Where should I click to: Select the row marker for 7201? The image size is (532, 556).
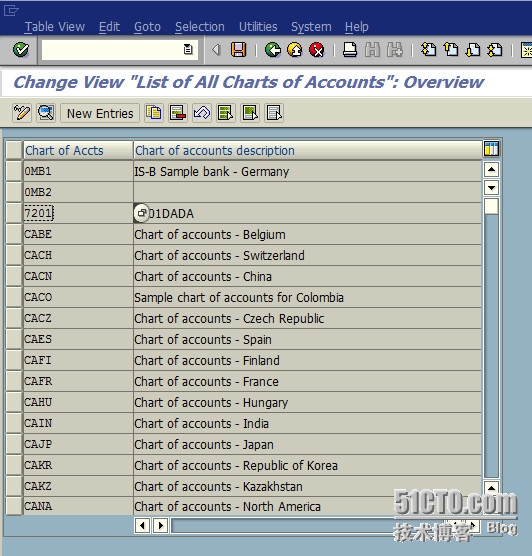[14, 213]
